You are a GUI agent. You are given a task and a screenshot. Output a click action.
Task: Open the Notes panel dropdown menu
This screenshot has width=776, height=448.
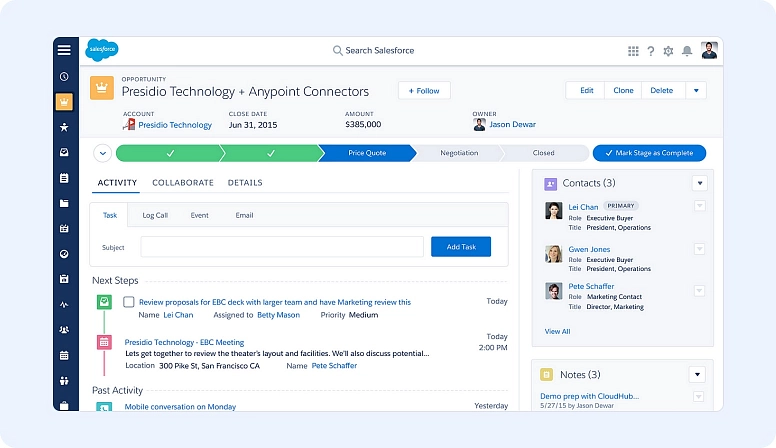697,375
